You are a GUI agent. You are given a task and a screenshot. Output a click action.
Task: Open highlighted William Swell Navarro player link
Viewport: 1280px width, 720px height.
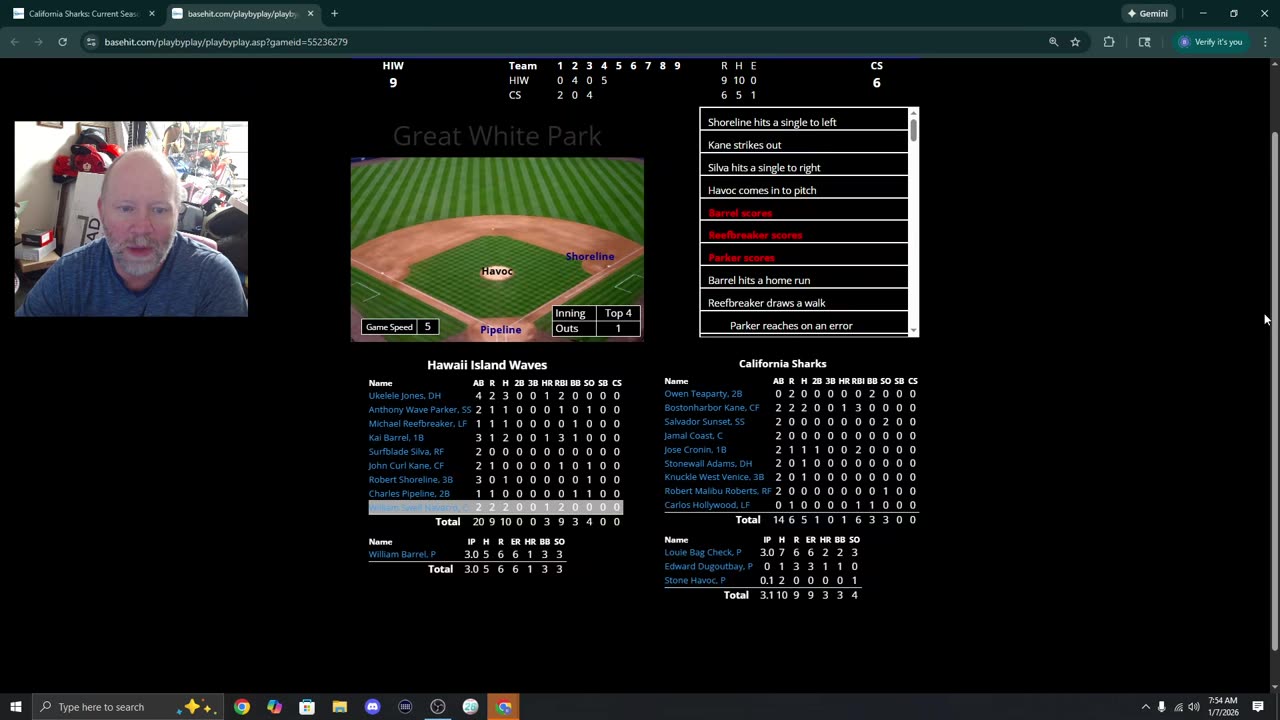pyautogui.click(x=418, y=507)
